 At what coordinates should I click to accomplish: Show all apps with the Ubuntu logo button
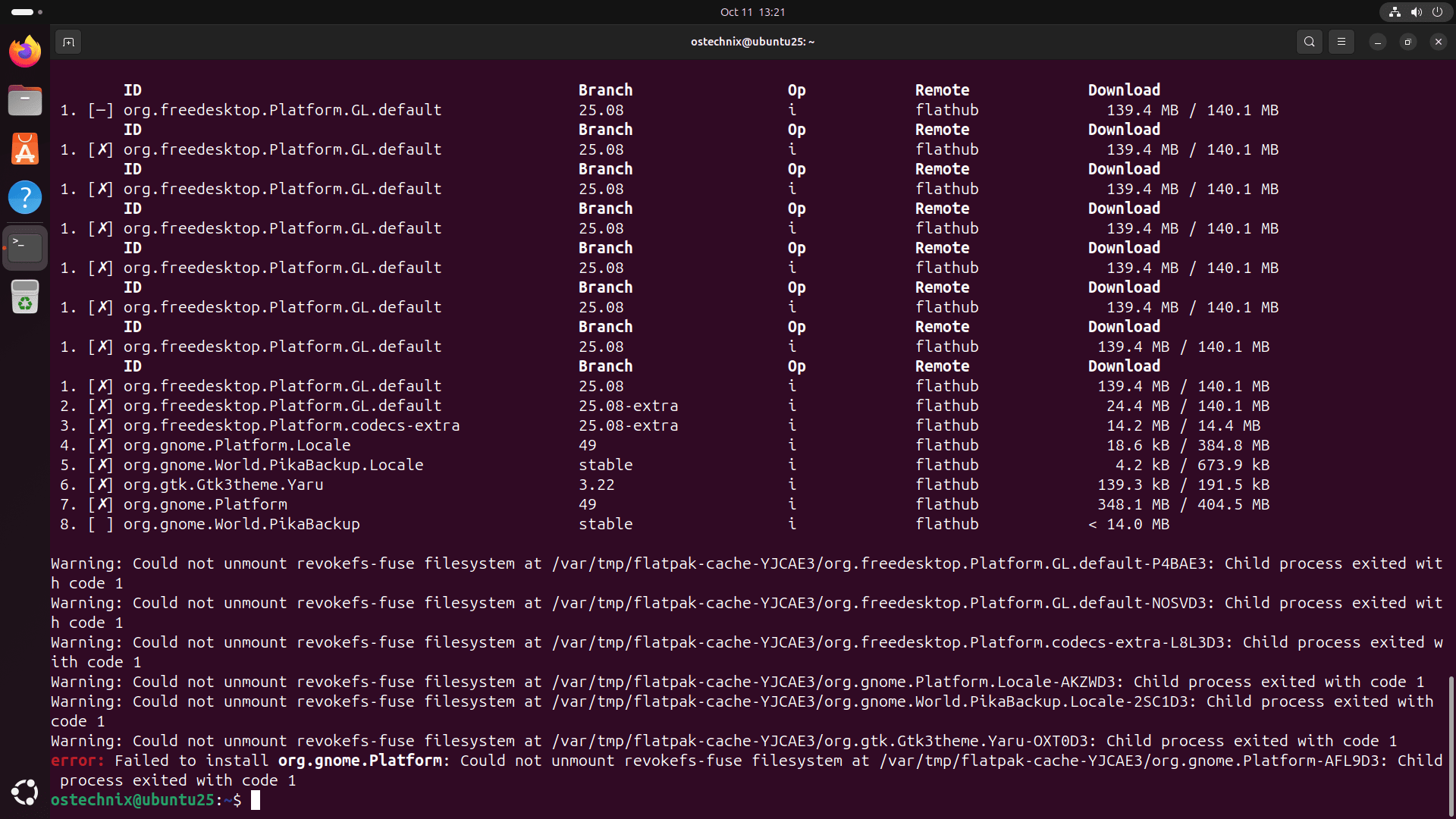tap(25, 792)
